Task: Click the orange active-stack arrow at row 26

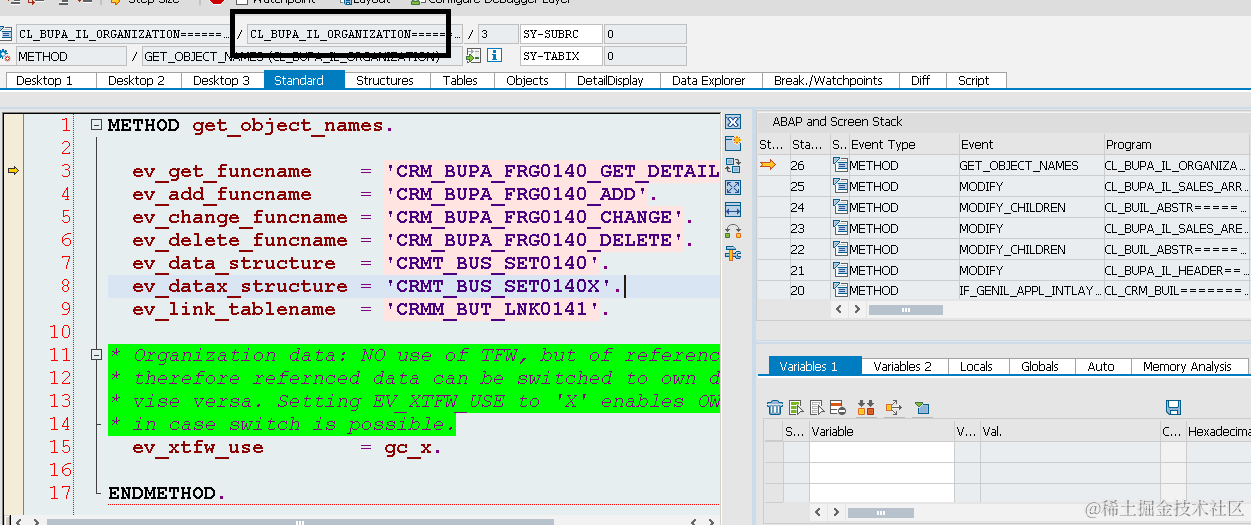Action: pos(768,165)
